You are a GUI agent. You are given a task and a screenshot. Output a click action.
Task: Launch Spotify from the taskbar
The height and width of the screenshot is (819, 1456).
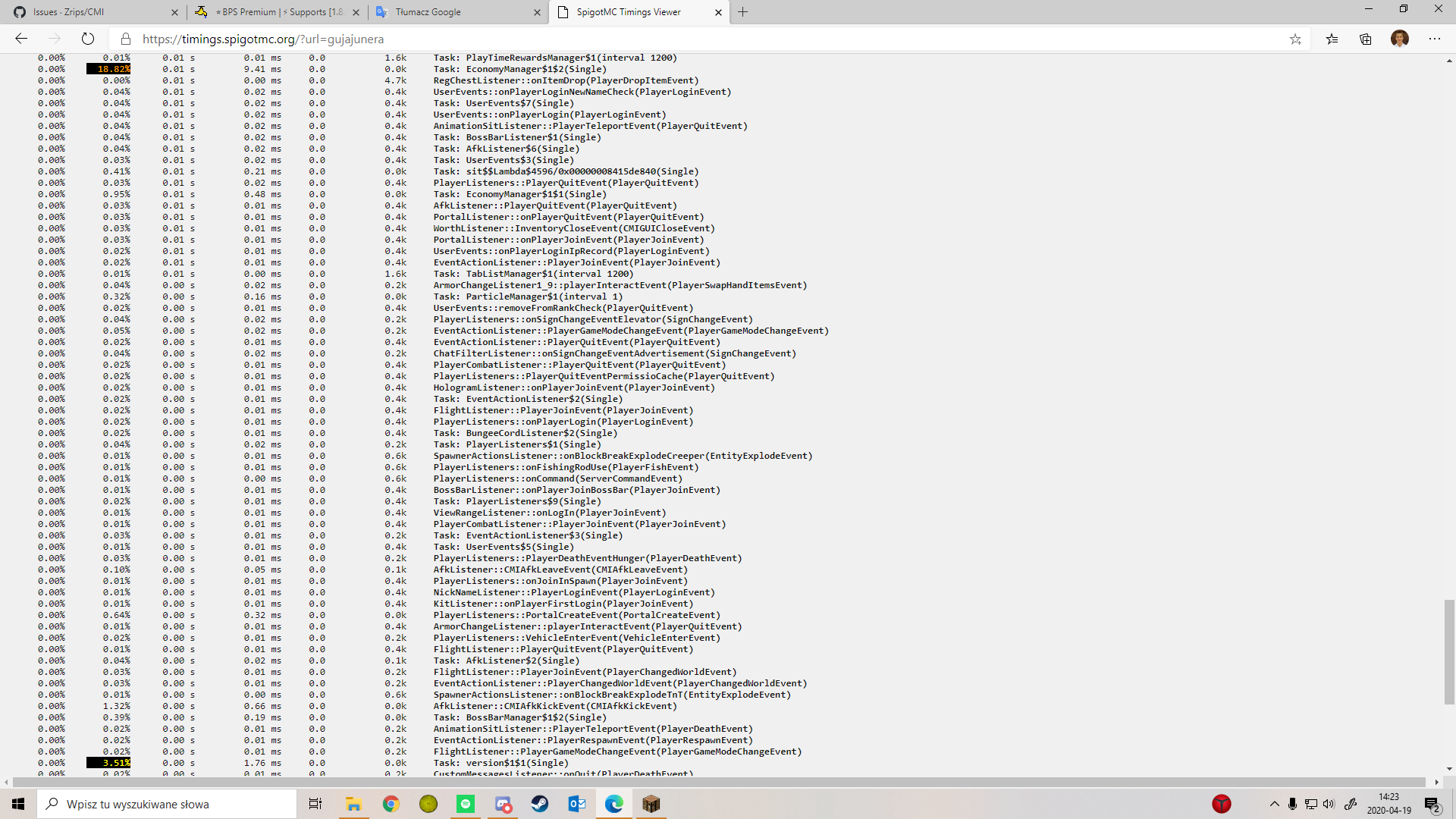(466, 804)
